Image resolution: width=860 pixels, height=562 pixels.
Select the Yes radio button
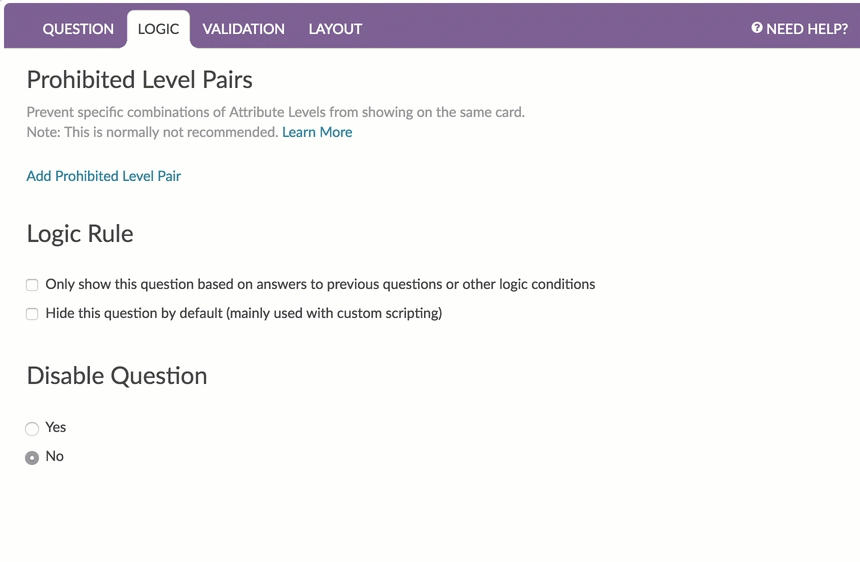point(32,429)
